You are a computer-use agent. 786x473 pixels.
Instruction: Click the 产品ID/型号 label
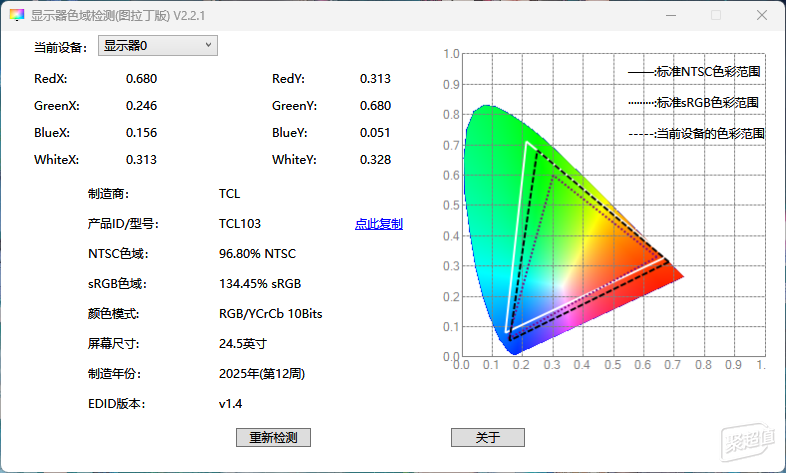pyautogui.click(x=123, y=224)
